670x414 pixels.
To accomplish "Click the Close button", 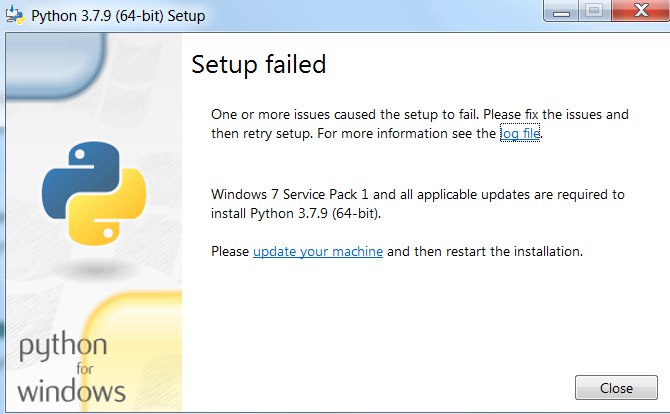I will click(616, 388).
